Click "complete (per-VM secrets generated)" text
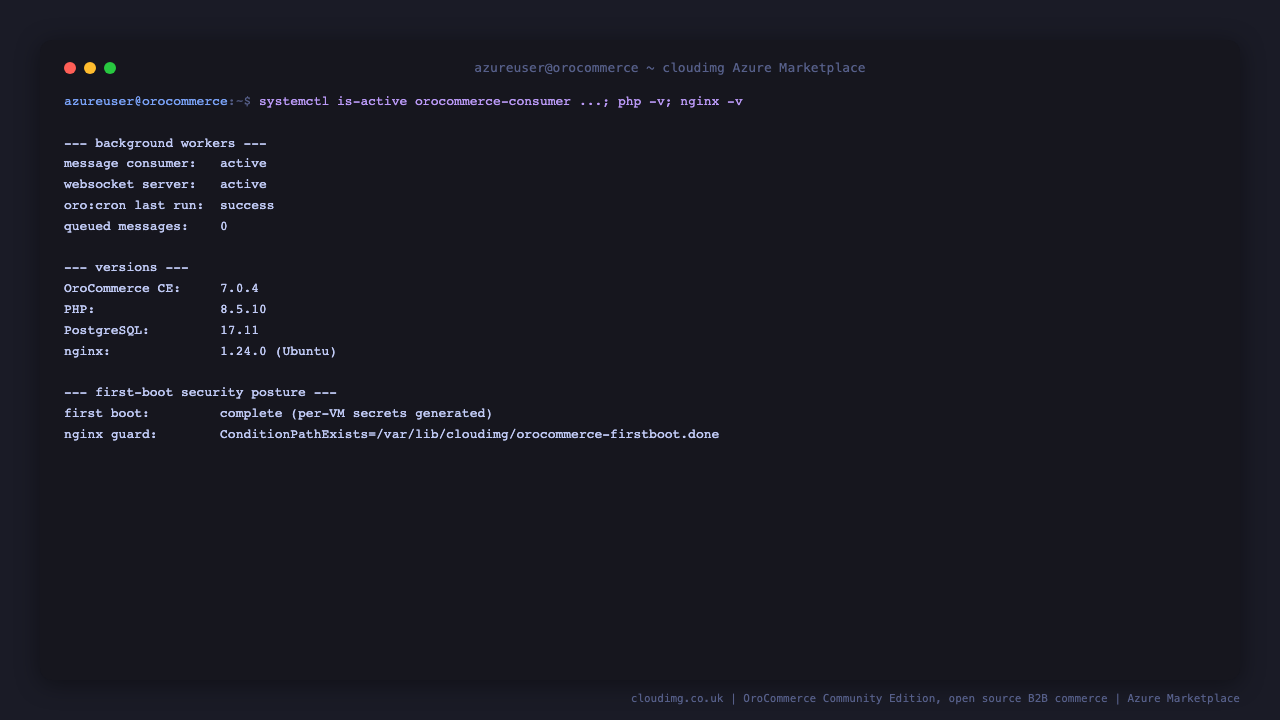The height and width of the screenshot is (720, 1280). pos(356,414)
